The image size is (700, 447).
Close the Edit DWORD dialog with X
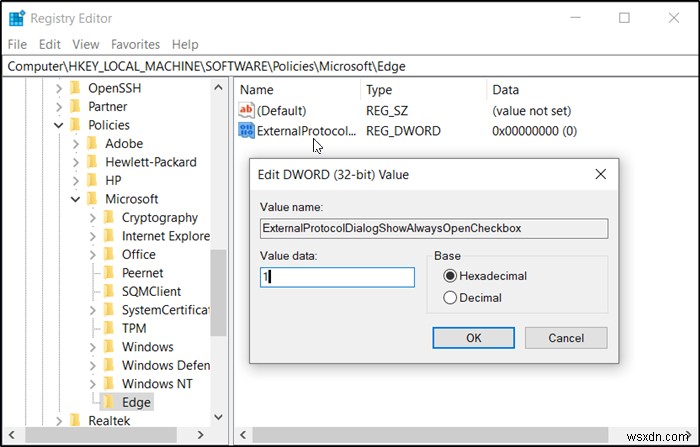pyautogui.click(x=601, y=174)
